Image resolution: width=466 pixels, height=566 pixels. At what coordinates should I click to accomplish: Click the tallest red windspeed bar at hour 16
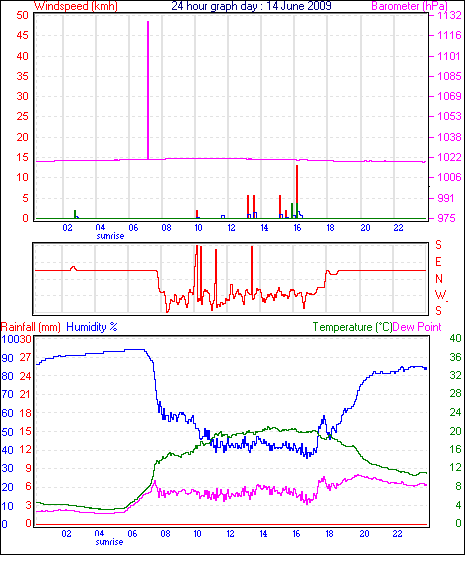click(x=297, y=191)
